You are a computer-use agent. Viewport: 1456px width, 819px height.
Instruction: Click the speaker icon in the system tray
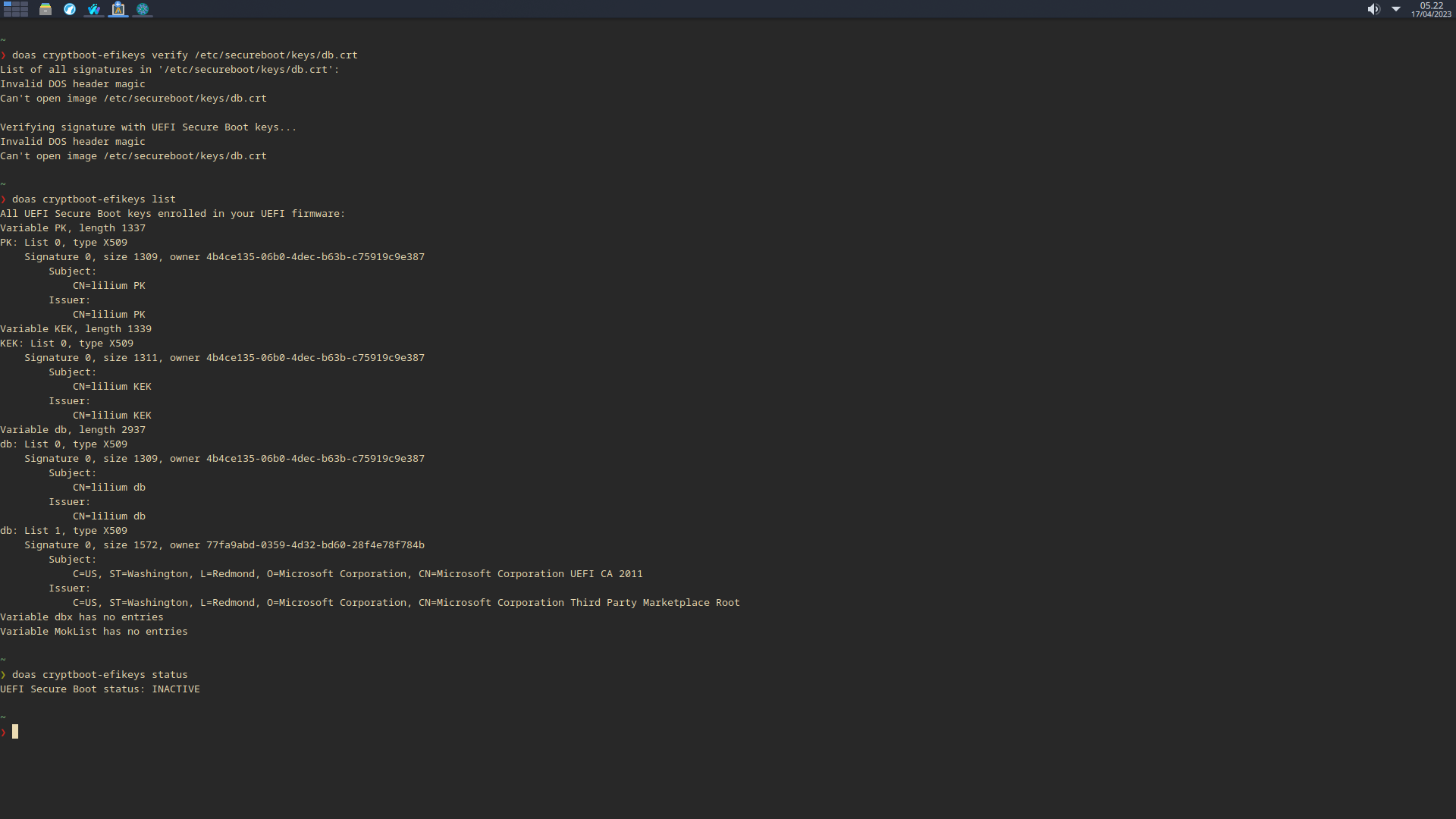(x=1373, y=9)
